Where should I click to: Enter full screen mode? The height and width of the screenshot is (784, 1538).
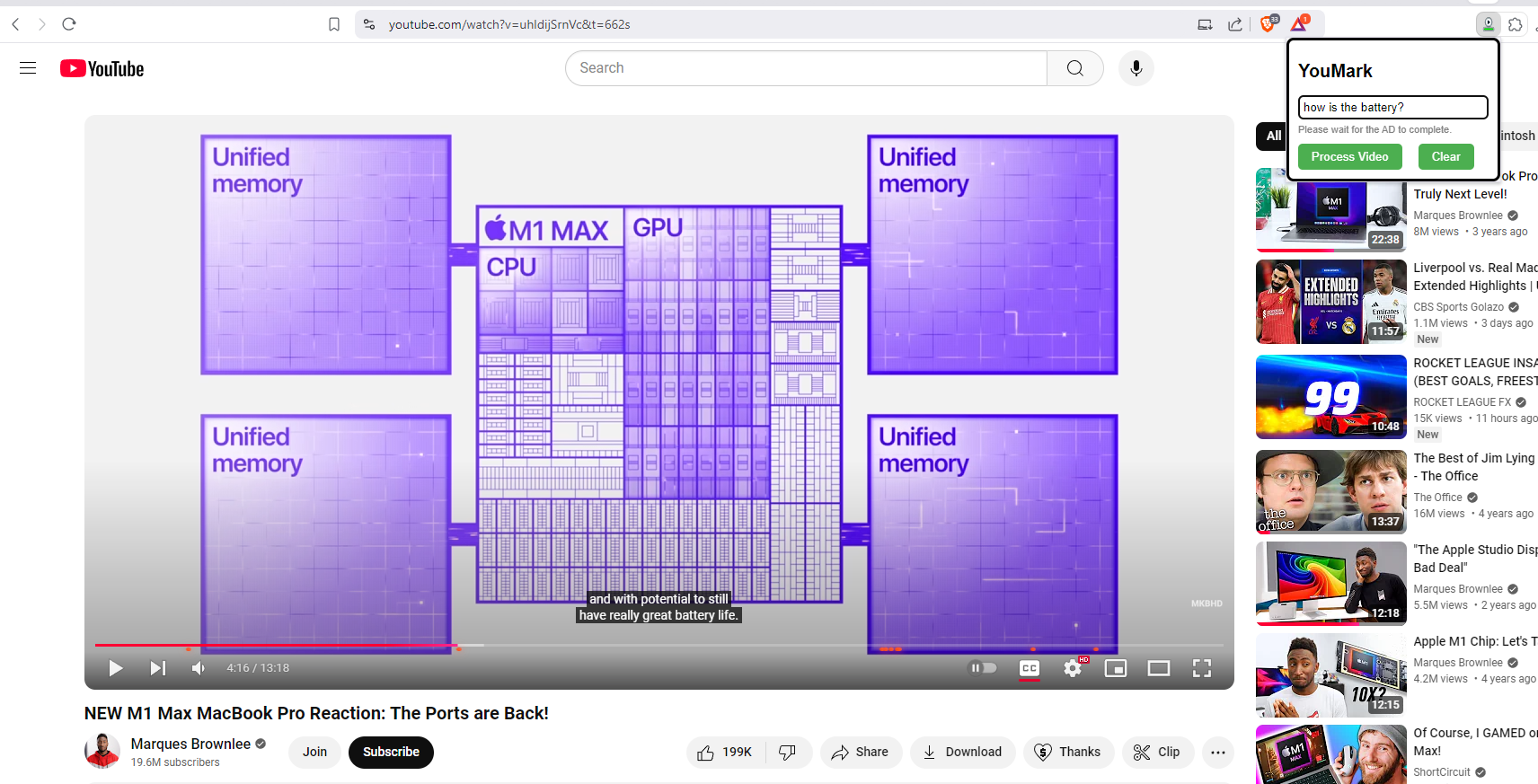coord(1202,668)
